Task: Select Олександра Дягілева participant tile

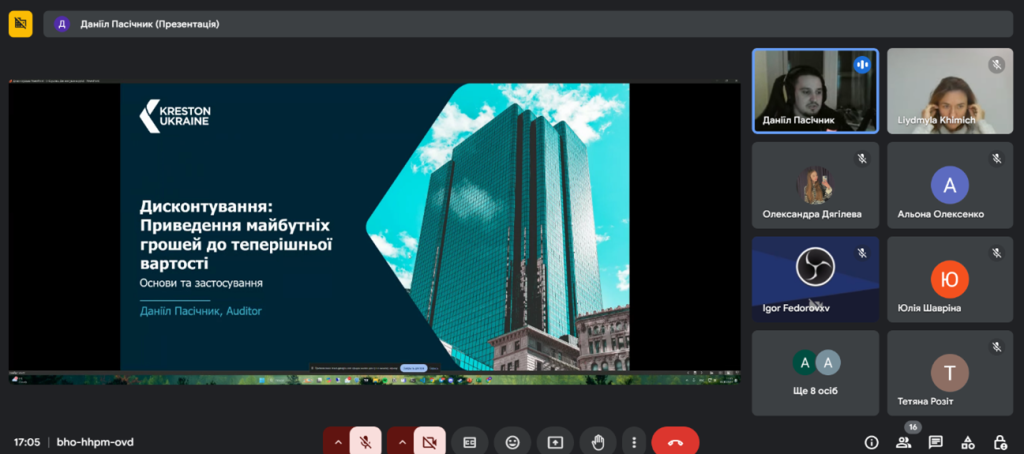Action: pos(815,185)
